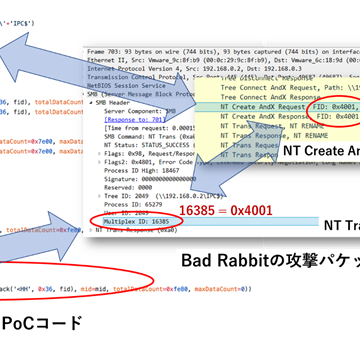Image resolution: width=360 pixels, height=360 pixels.
Task: Expand the SMB Header tree node
Action: coord(92,103)
